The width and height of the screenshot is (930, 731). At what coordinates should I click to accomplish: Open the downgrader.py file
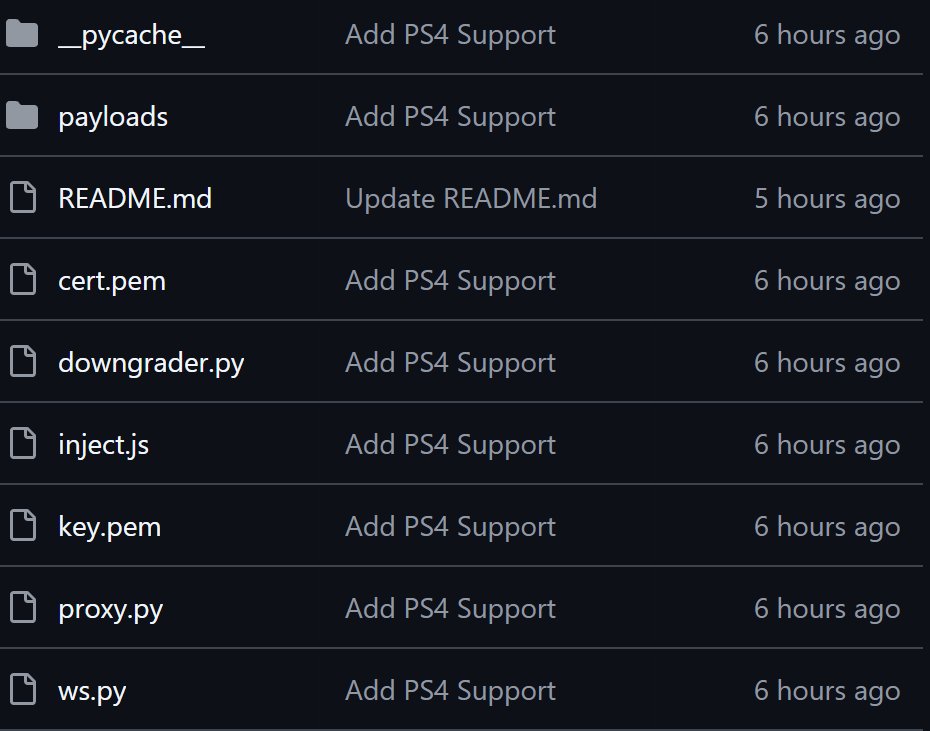(151, 363)
